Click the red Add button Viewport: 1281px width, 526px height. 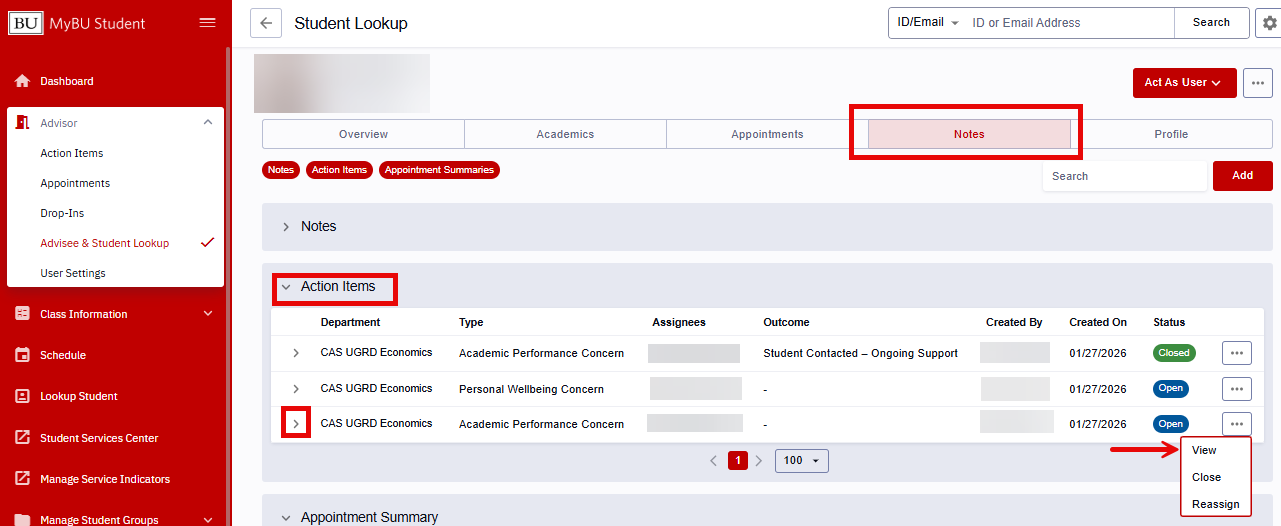1242,176
